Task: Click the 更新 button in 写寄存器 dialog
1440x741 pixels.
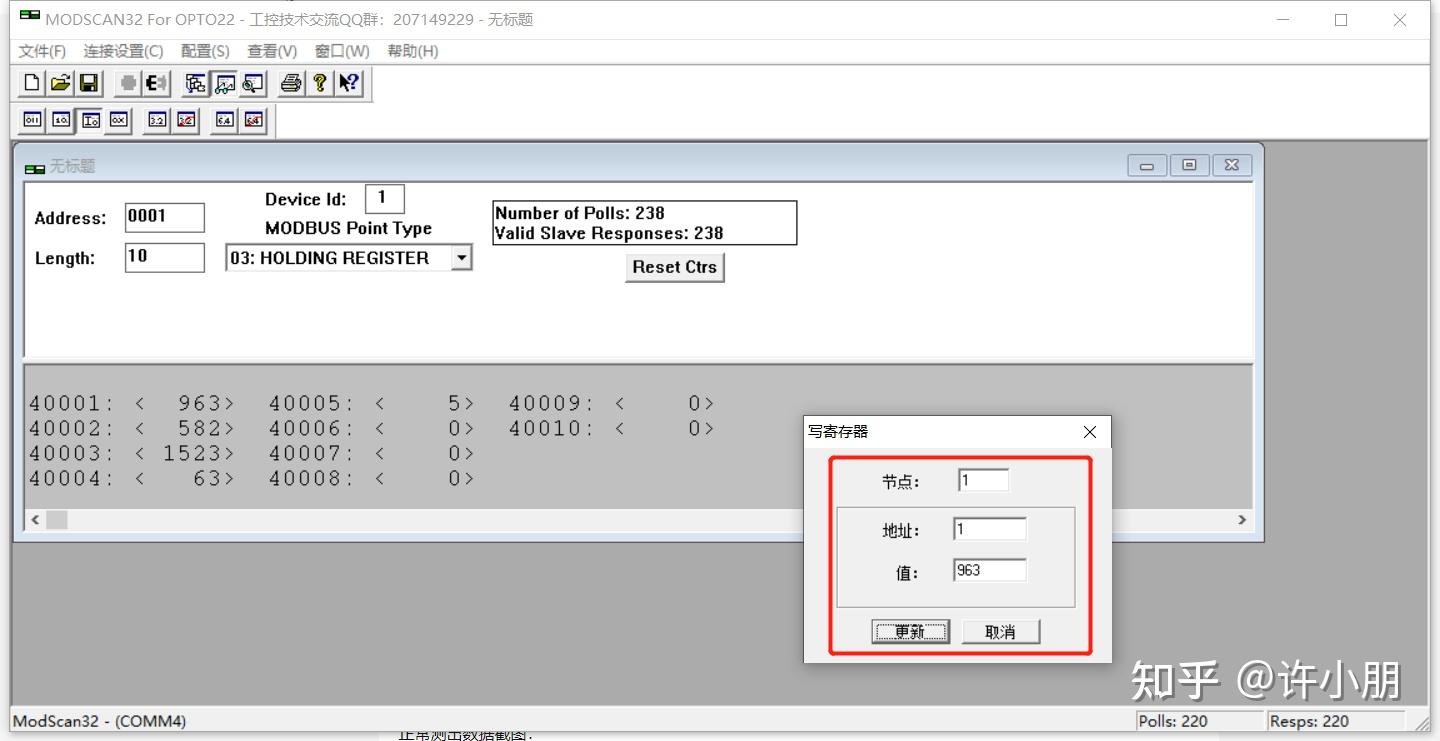Action: click(909, 631)
